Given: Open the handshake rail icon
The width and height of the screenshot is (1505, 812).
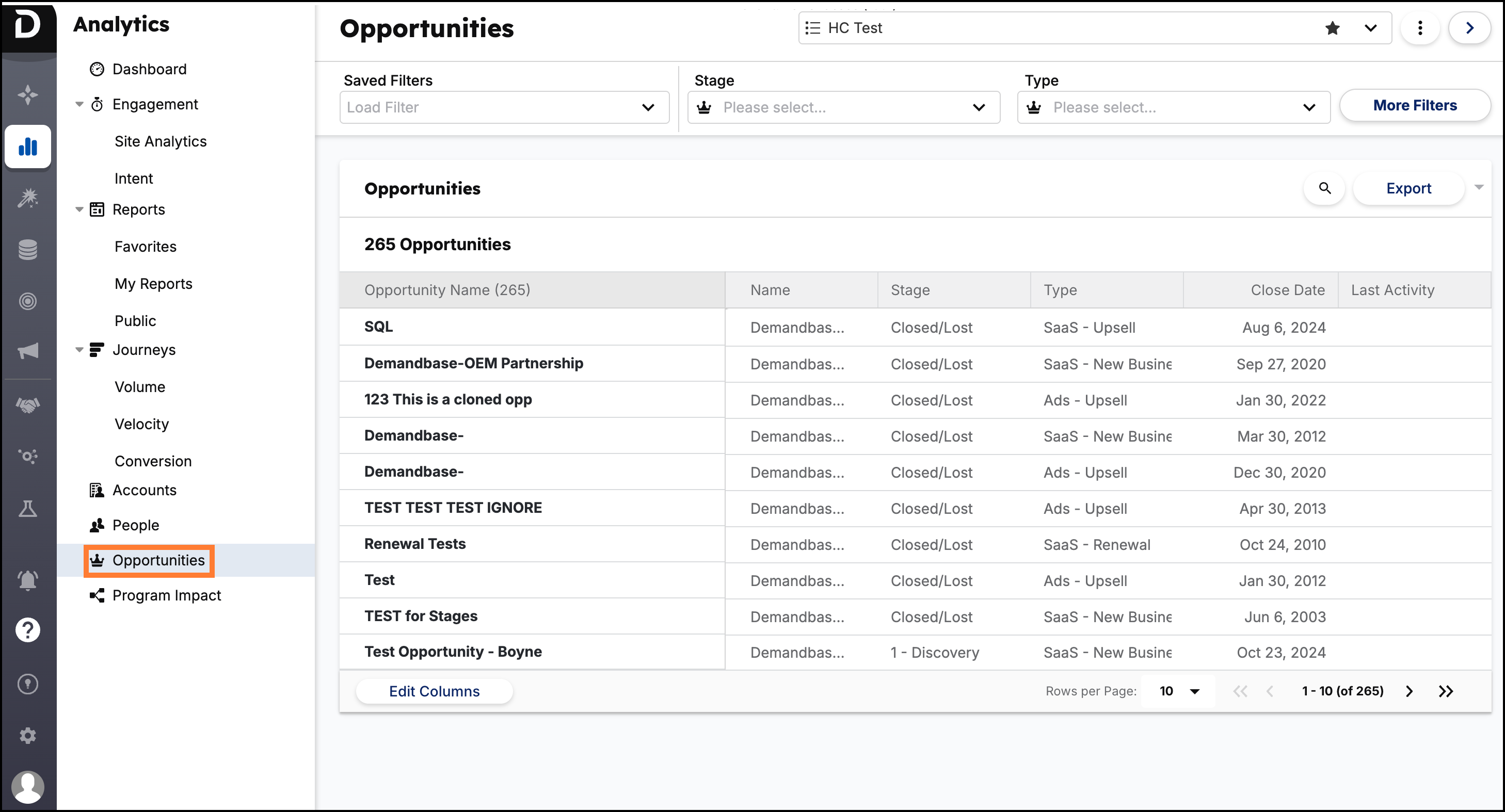Looking at the screenshot, I should point(27,405).
